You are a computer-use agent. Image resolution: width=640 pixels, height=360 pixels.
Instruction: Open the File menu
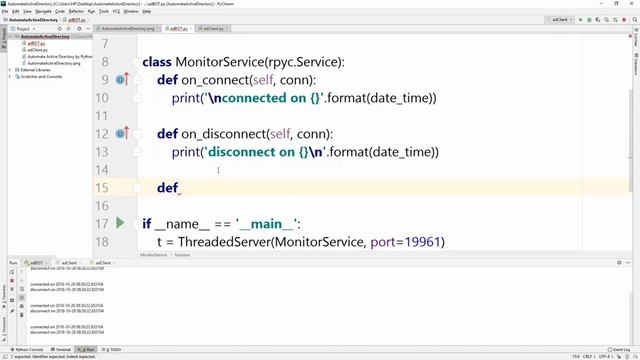click(x=5, y=11)
